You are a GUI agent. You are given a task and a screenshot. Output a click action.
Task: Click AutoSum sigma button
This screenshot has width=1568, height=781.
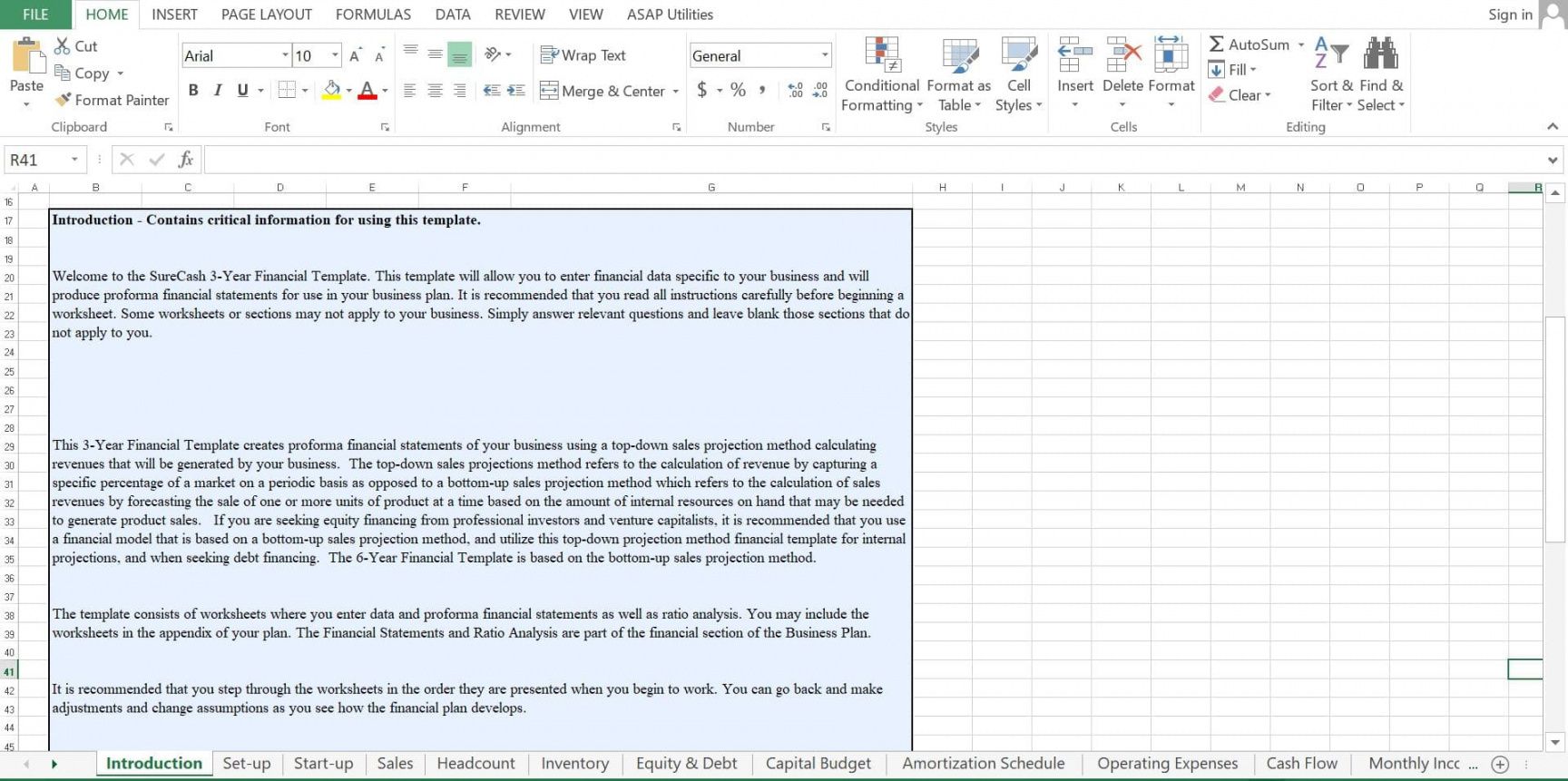click(1249, 44)
